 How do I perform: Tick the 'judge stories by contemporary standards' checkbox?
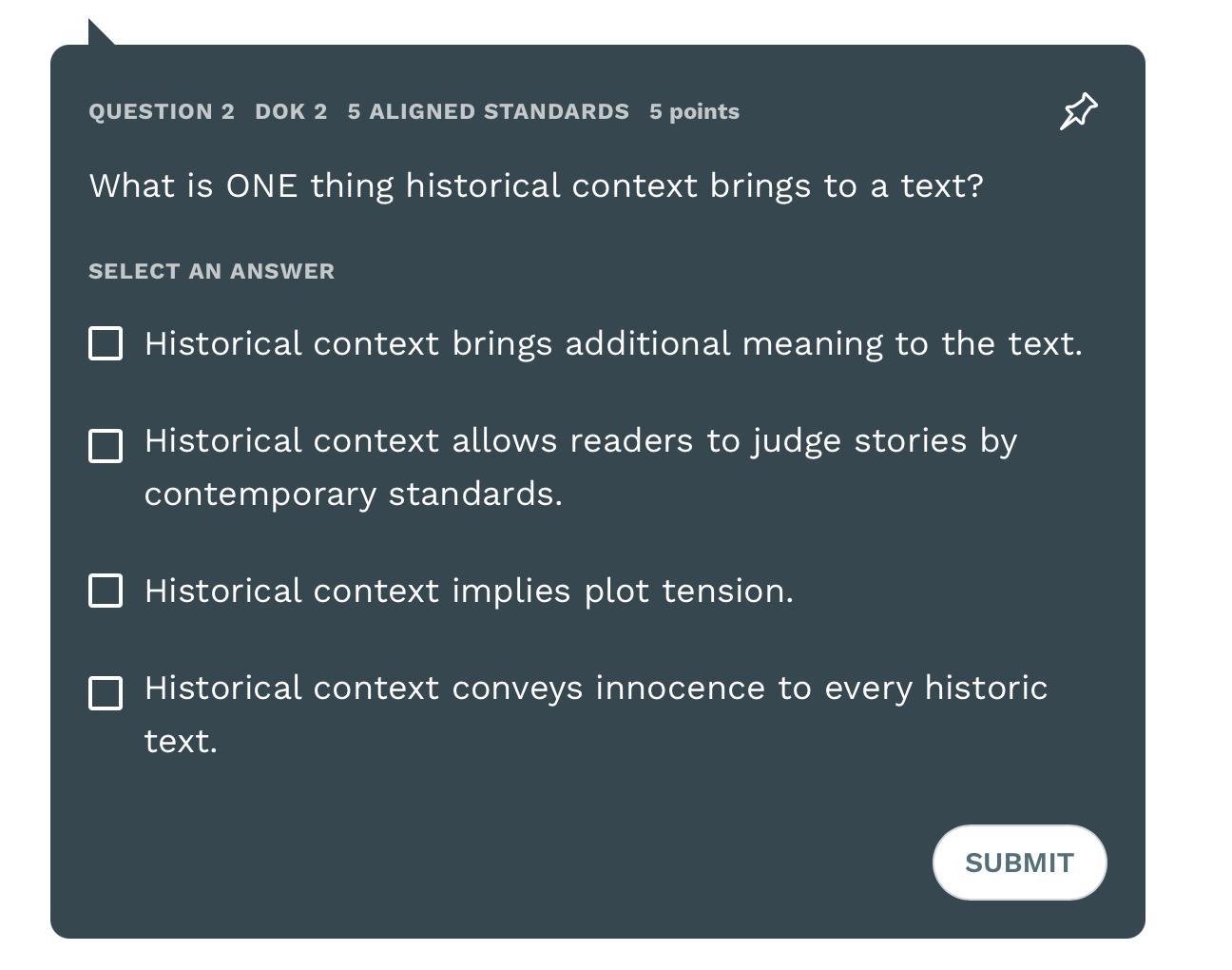click(x=106, y=446)
